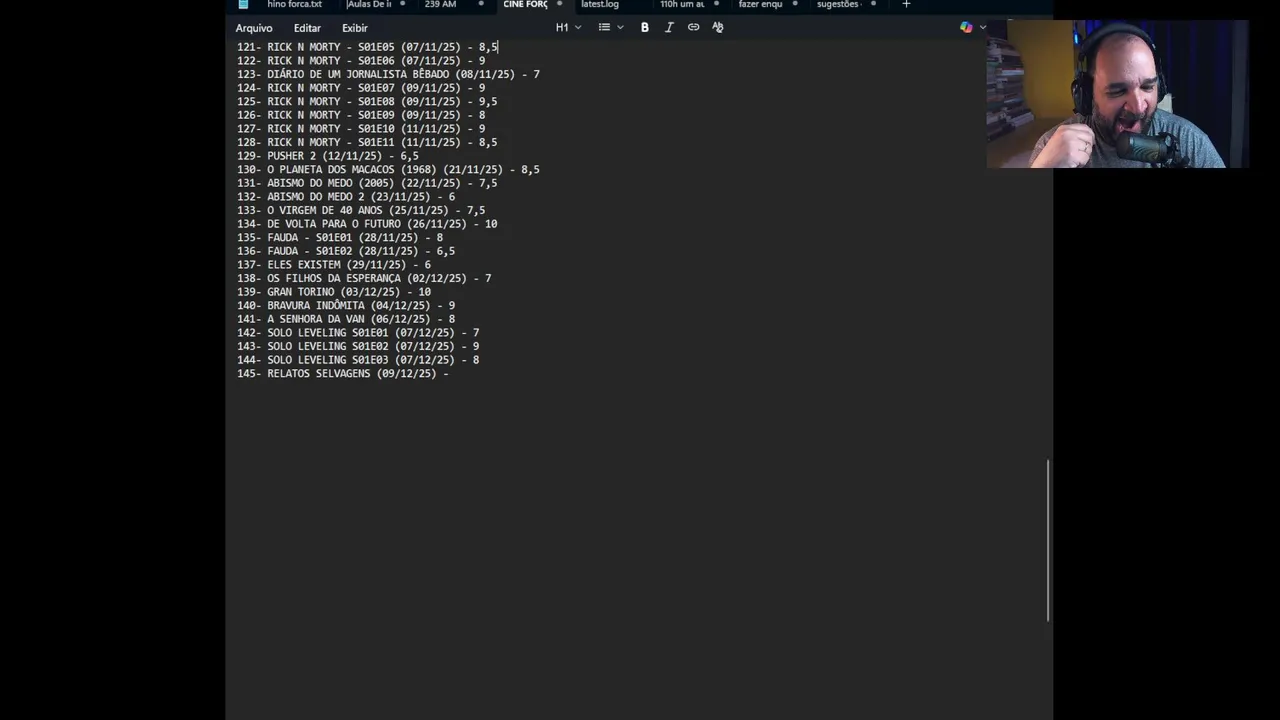This screenshot has width=1280, height=720.
Task: Click line 126- RICK N MORTY - S01E09
Action: point(361,115)
